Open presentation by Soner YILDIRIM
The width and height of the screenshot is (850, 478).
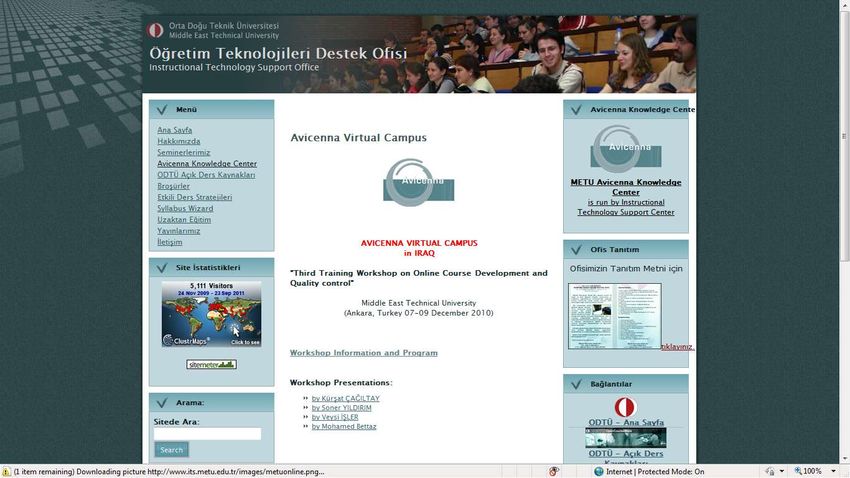342,408
